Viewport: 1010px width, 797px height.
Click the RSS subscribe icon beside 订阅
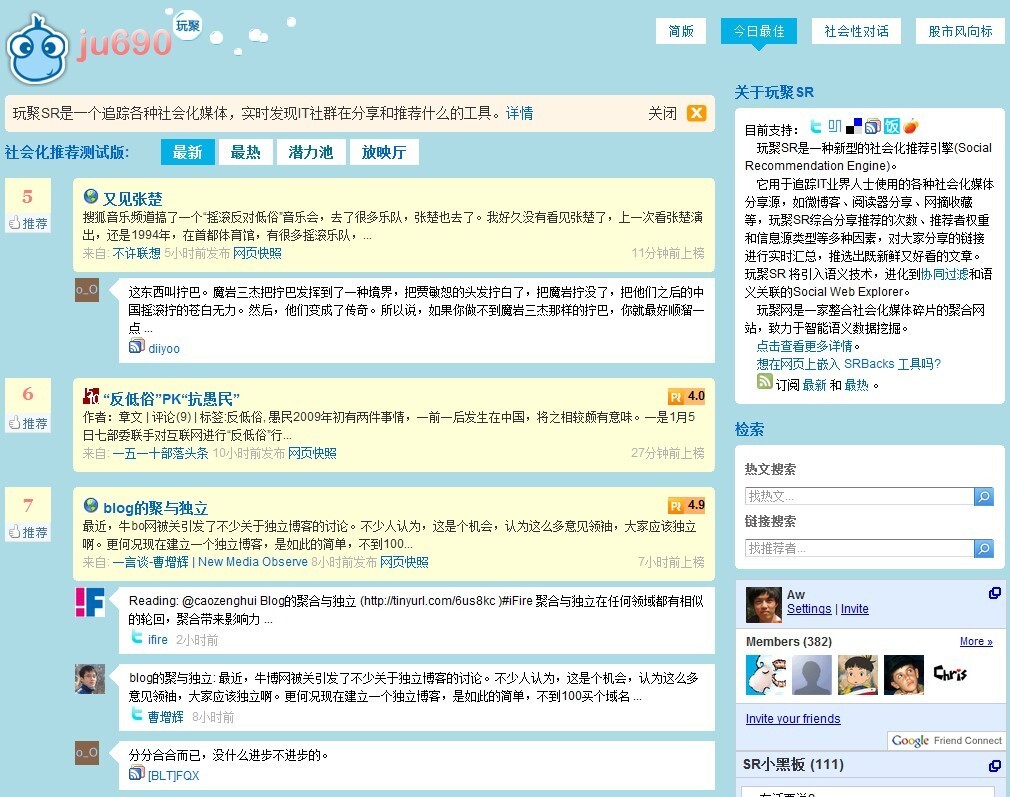tap(765, 382)
